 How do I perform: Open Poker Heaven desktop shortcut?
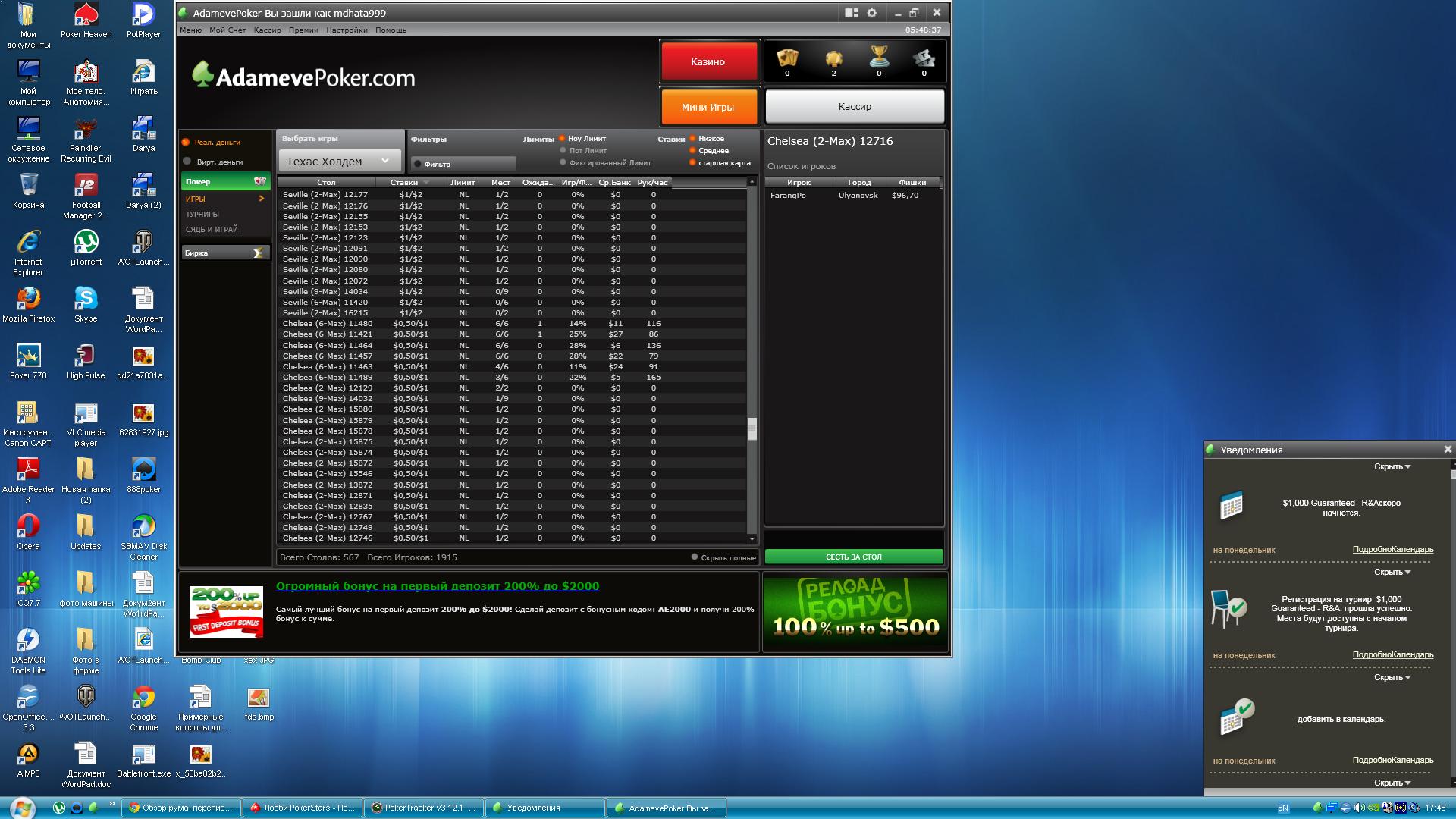[x=86, y=20]
